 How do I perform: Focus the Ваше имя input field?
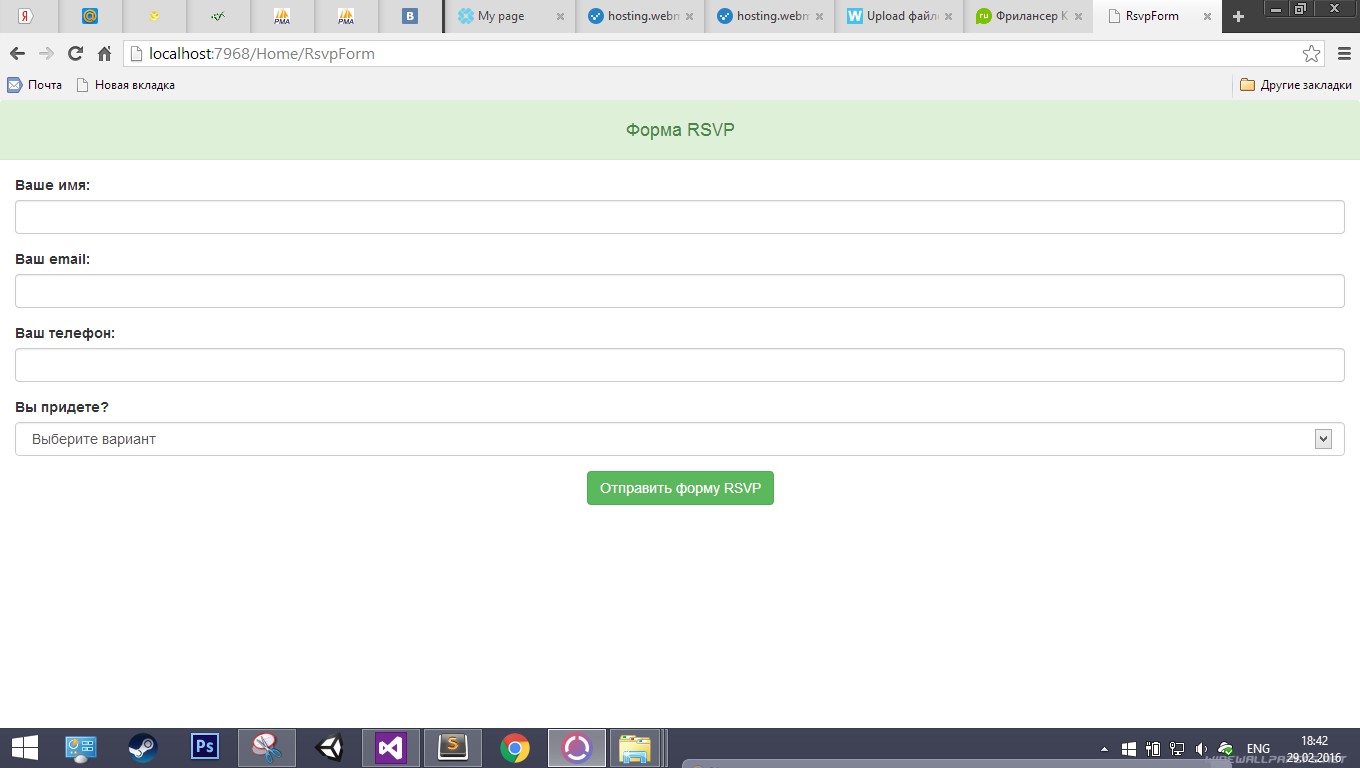[680, 217]
